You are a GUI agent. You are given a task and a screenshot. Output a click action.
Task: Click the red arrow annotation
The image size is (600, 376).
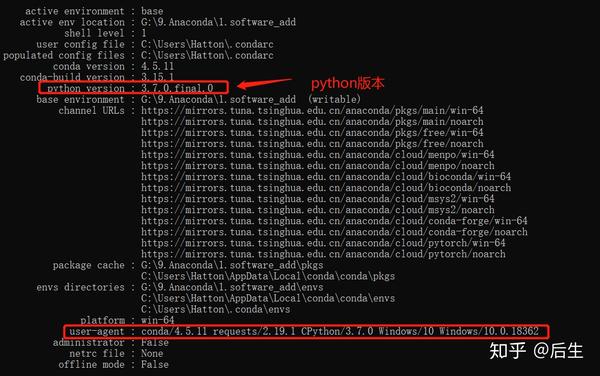[264, 83]
